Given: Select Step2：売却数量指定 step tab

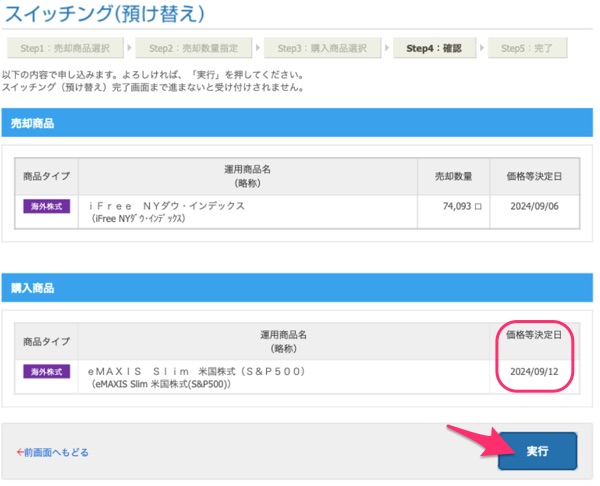Looking at the screenshot, I should (x=194, y=48).
